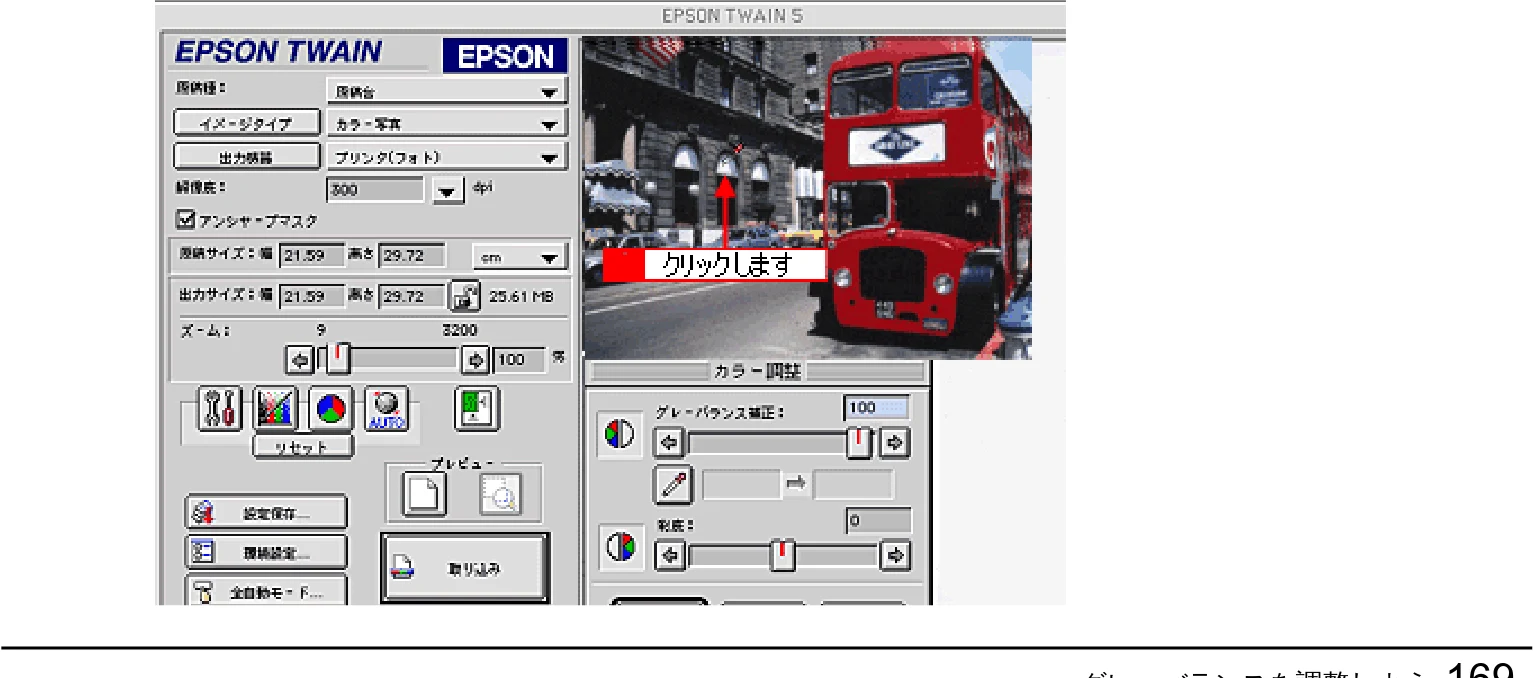Click the zoom slider thumb
The image size is (1534, 678).
[x=341, y=357]
